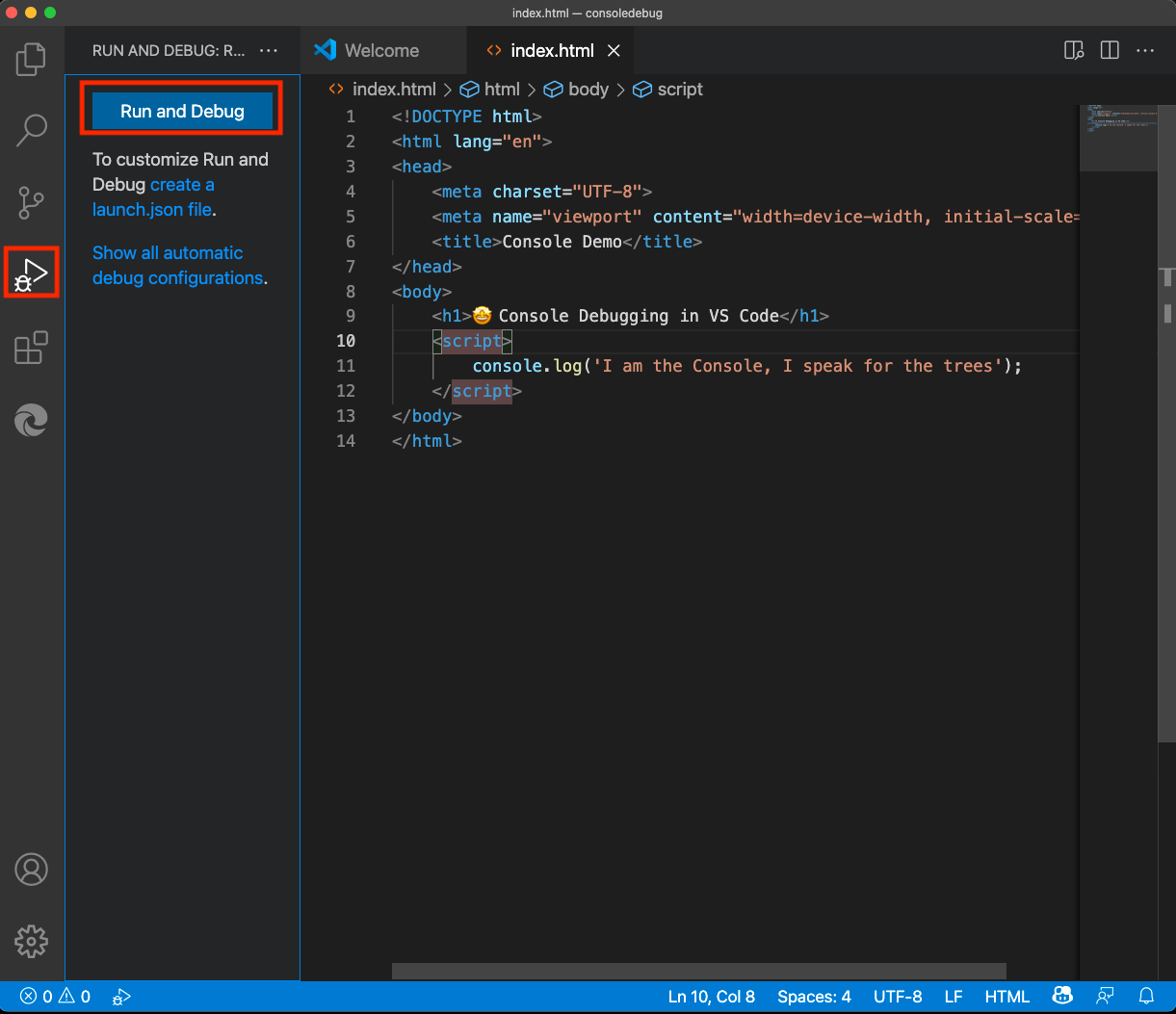1176x1014 pixels.
Task: Open the Search view icon
Action: (32, 130)
